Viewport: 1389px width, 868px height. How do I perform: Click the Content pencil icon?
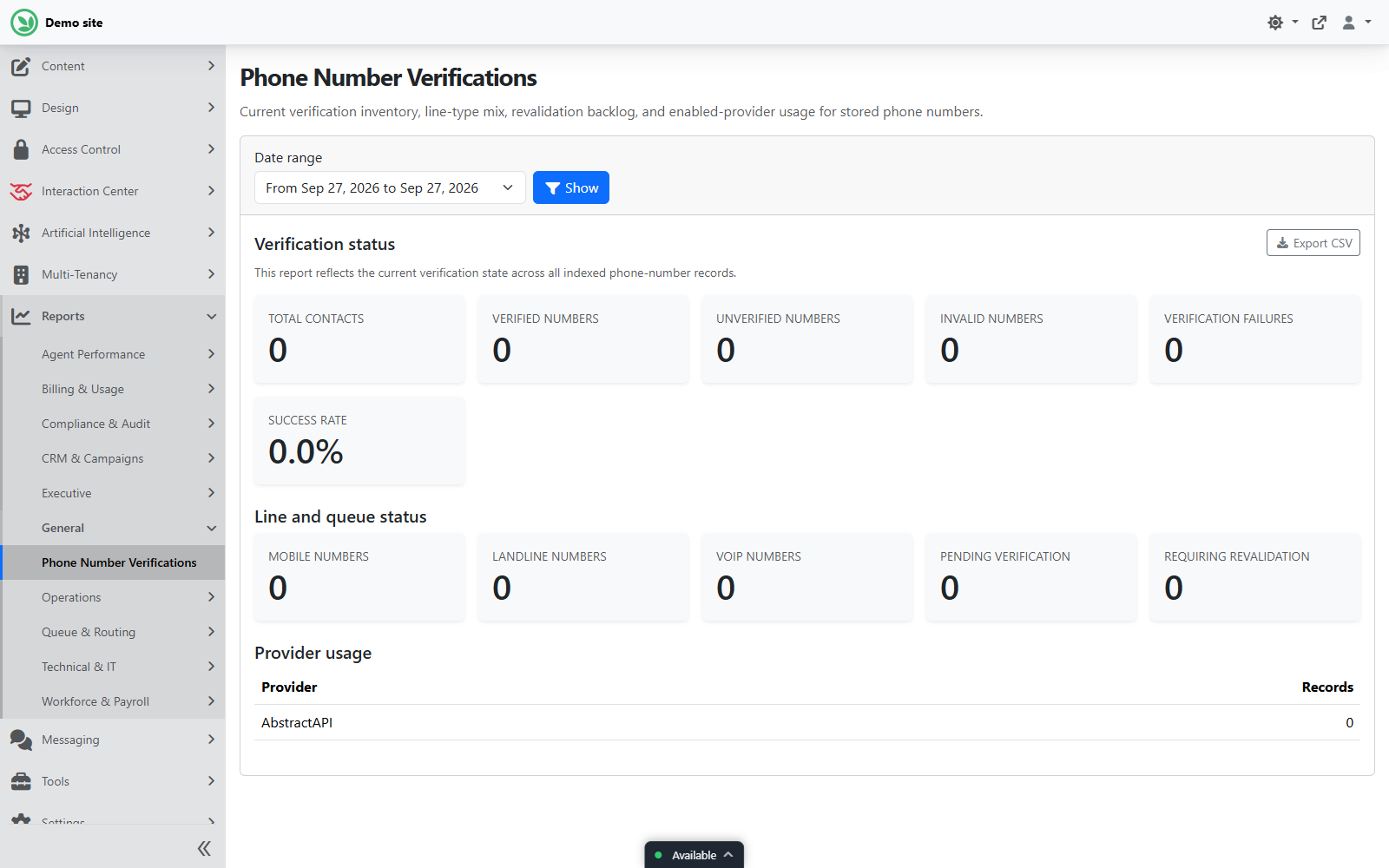click(21, 66)
